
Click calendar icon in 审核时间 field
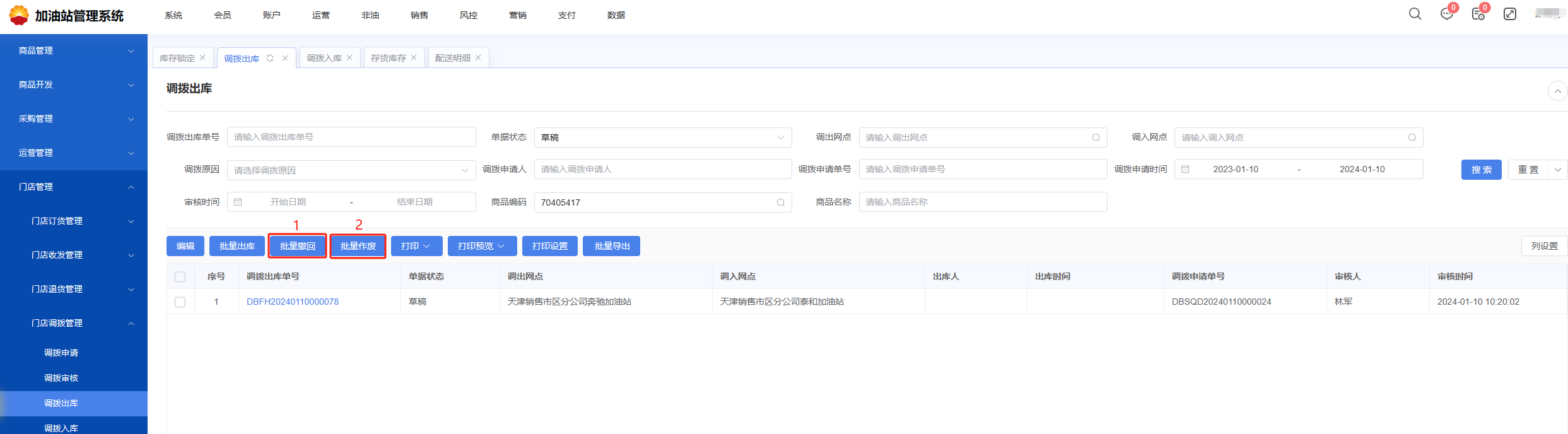(238, 202)
